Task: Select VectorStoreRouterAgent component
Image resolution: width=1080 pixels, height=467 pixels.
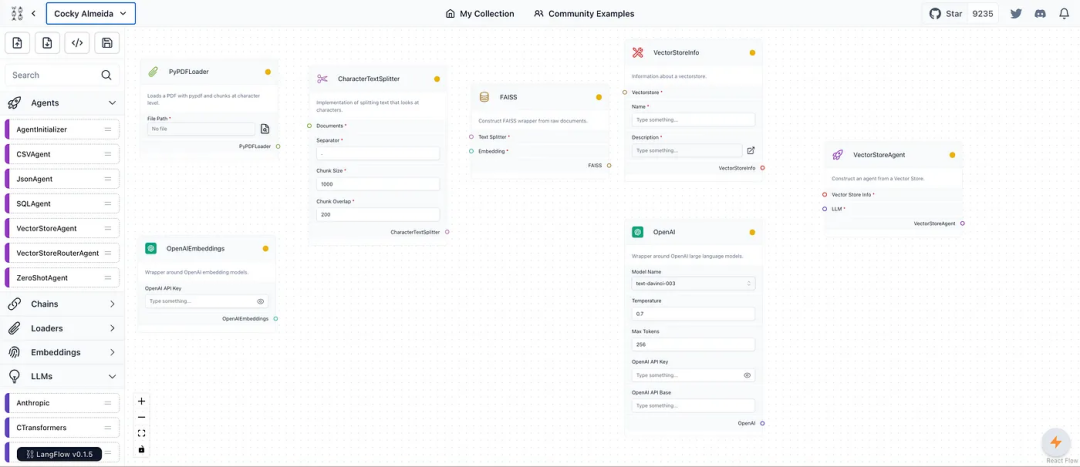Action: [62, 253]
